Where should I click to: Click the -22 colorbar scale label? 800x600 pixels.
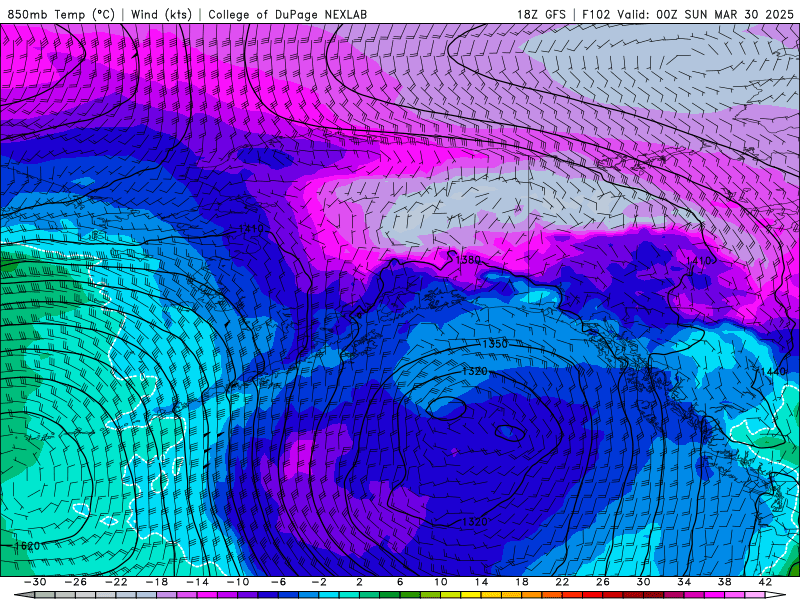(x=116, y=582)
